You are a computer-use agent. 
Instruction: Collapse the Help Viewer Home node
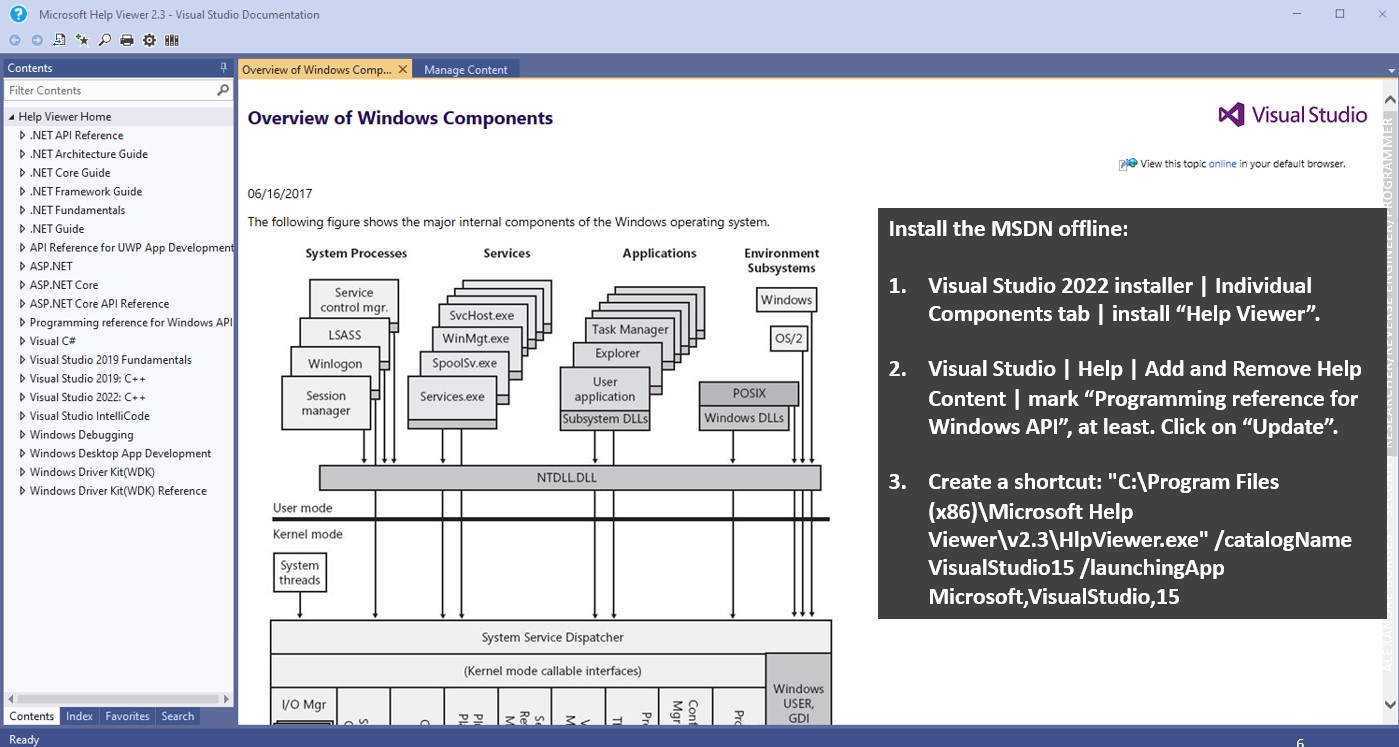(x=11, y=117)
